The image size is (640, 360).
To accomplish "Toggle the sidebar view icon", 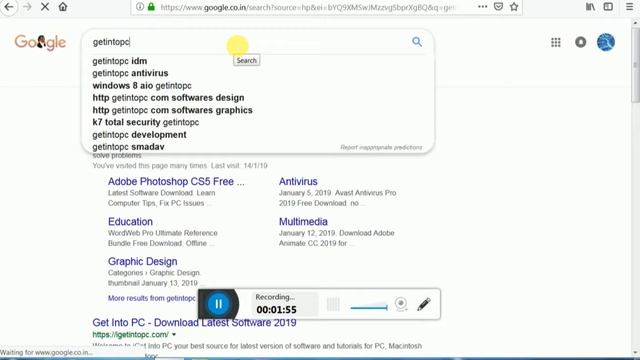I will (x=608, y=7).
